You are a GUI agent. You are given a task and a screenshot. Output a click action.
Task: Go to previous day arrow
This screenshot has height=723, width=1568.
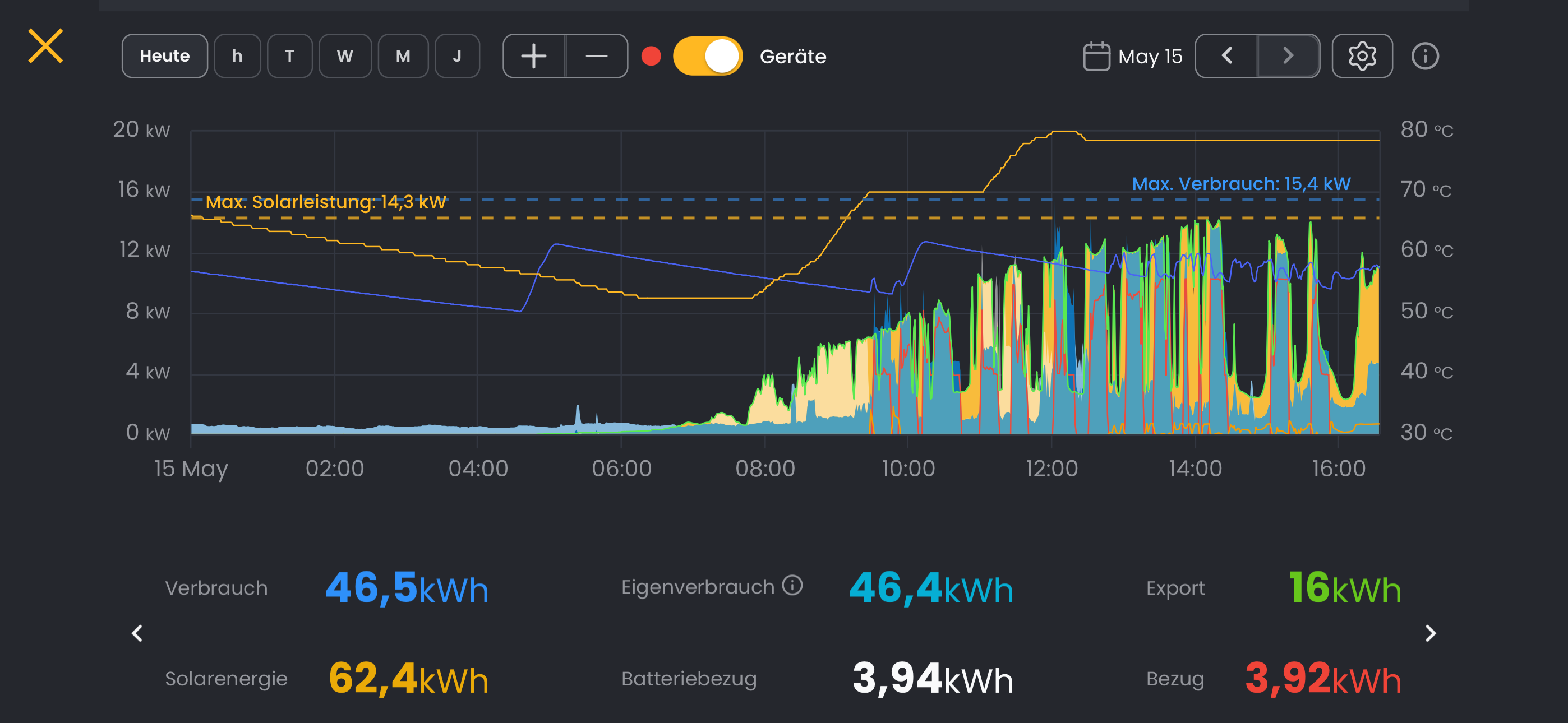(x=1226, y=56)
